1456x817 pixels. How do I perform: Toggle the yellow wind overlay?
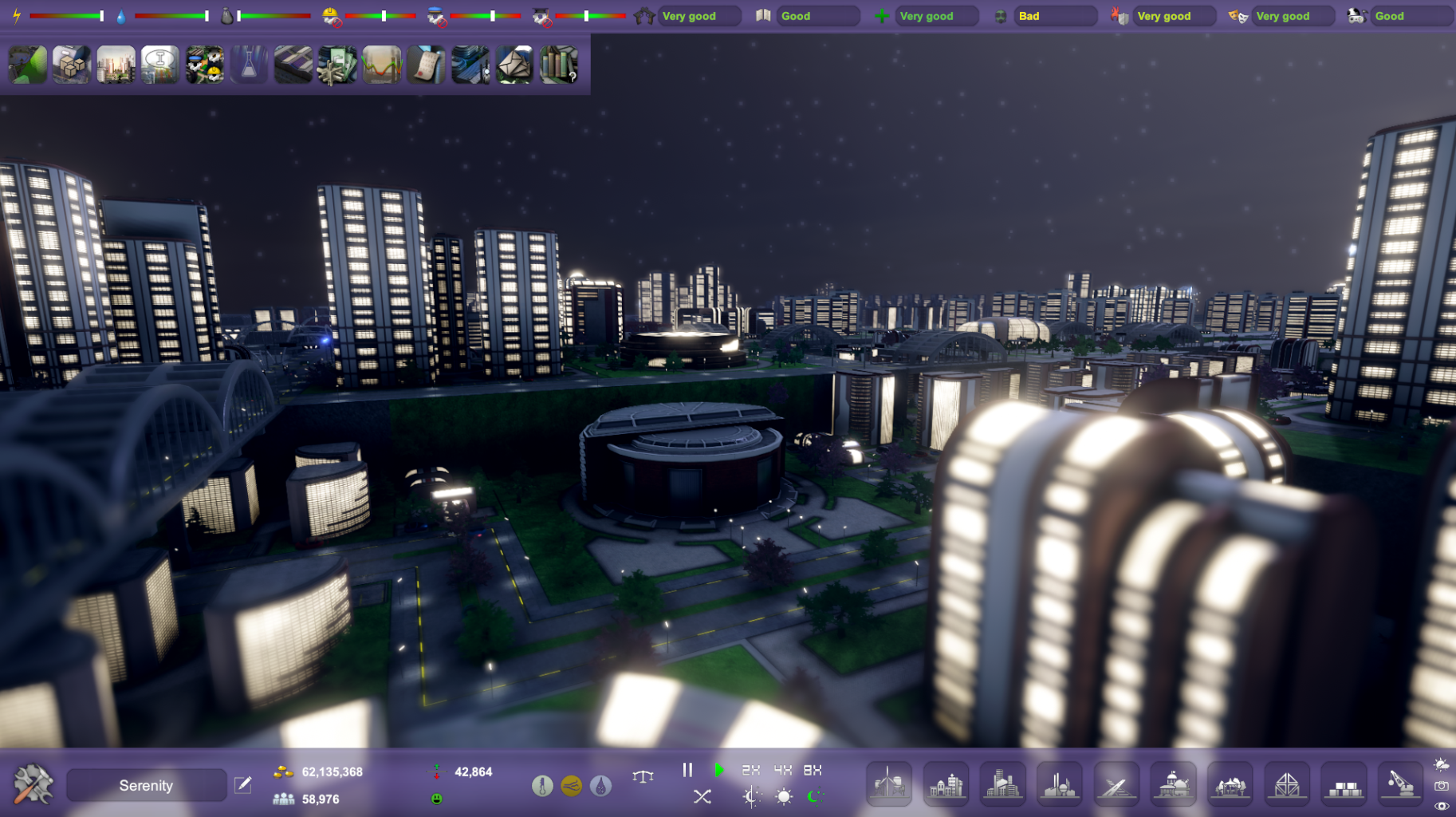click(572, 786)
